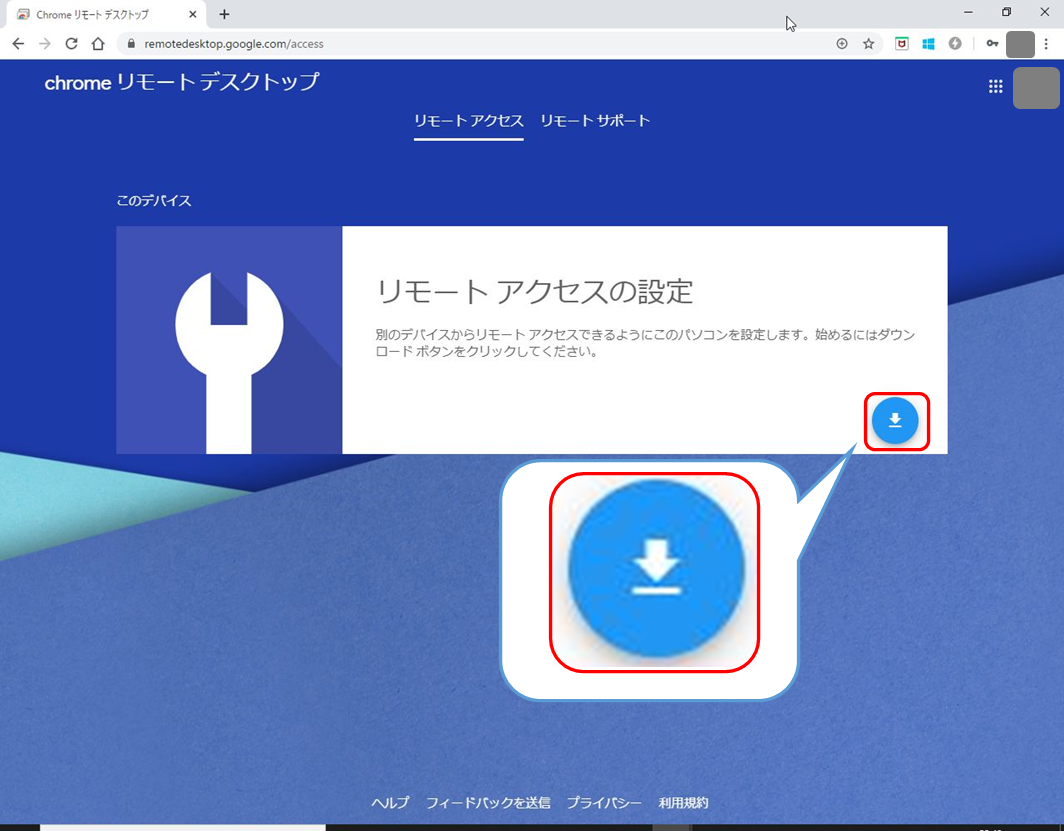Click the フィードバックを送信 footer link
The width and height of the screenshot is (1064, 831).
(x=488, y=803)
